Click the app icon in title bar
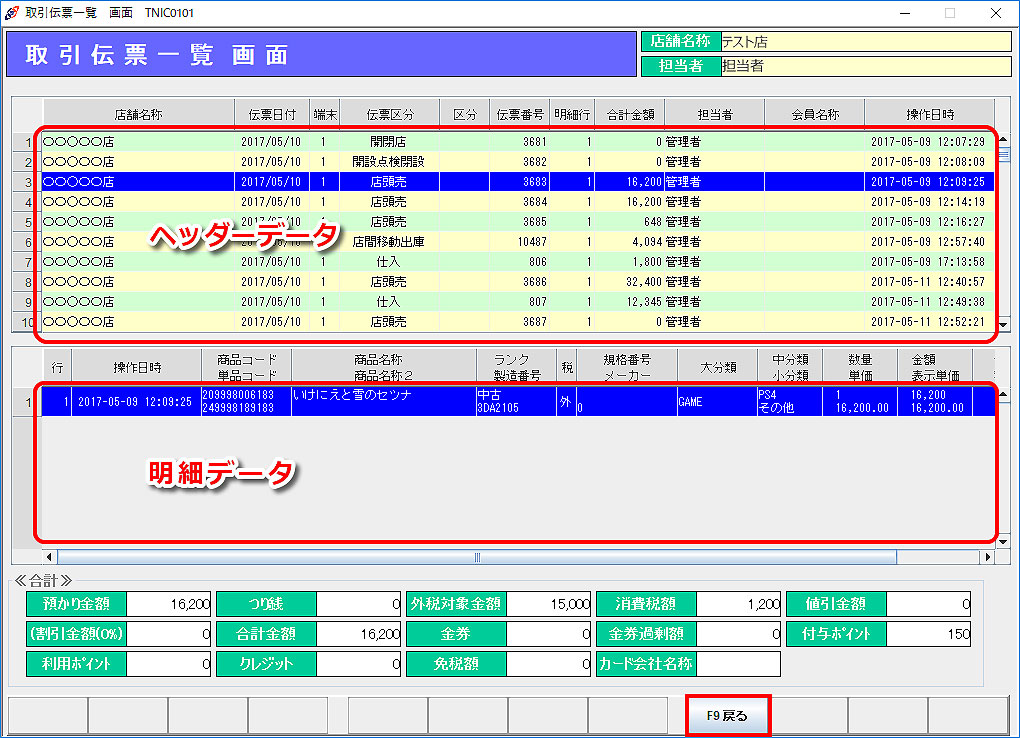Viewport: 1020px width, 738px height. point(12,12)
